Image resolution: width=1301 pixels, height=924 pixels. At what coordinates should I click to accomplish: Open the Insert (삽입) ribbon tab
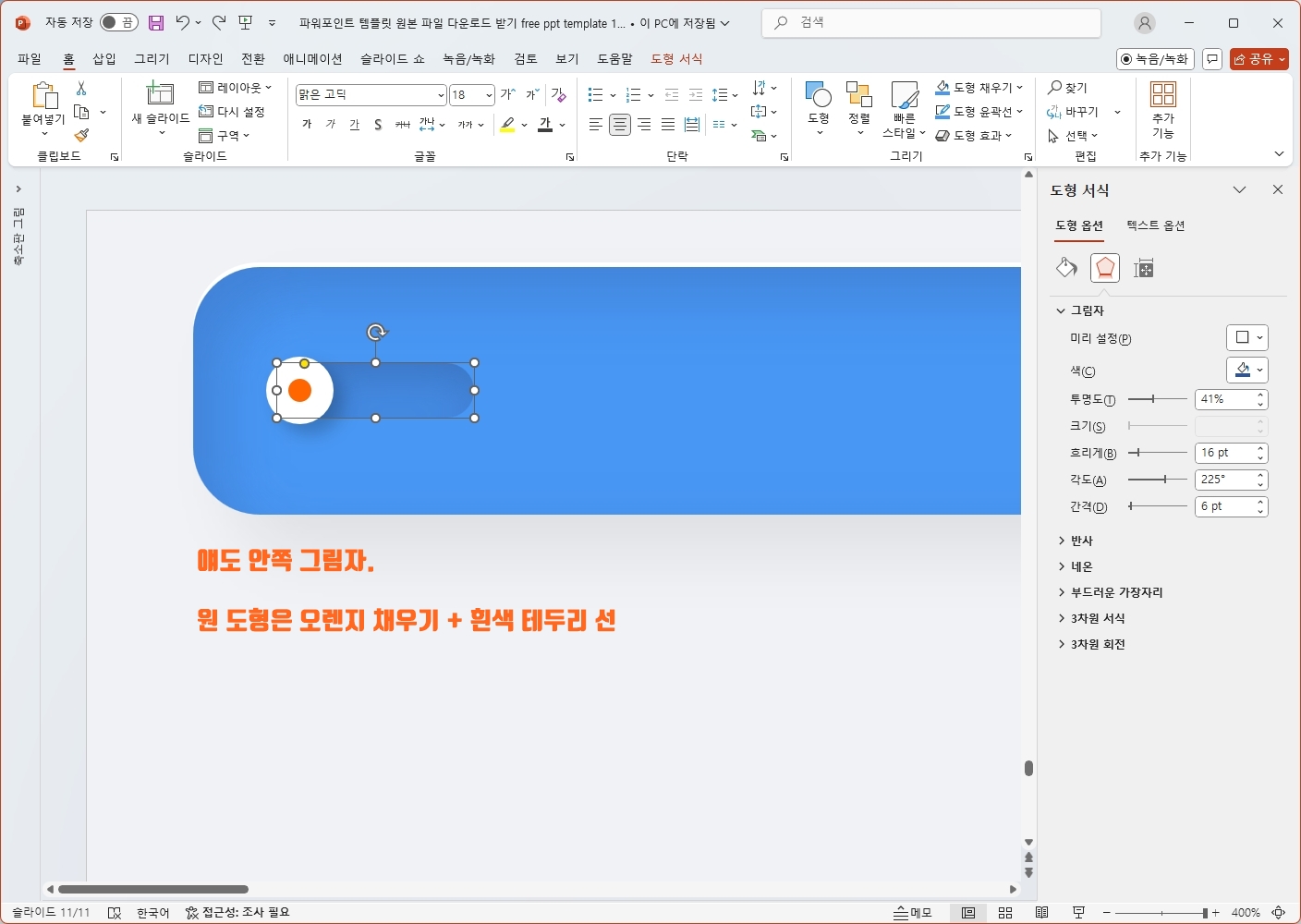tap(104, 59)
